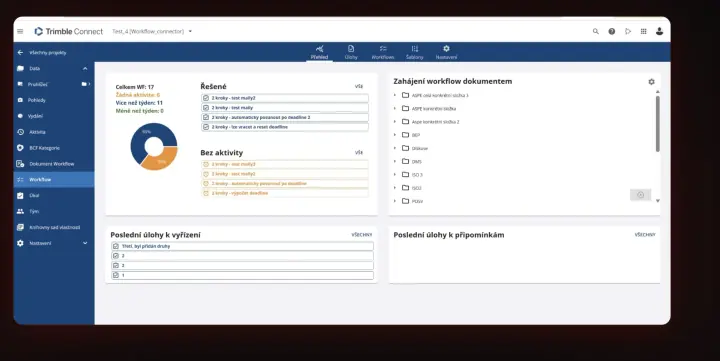The image size is (720, 361).
Task: Switch to the Nastavení top tab
Action: tap(446, 52)
